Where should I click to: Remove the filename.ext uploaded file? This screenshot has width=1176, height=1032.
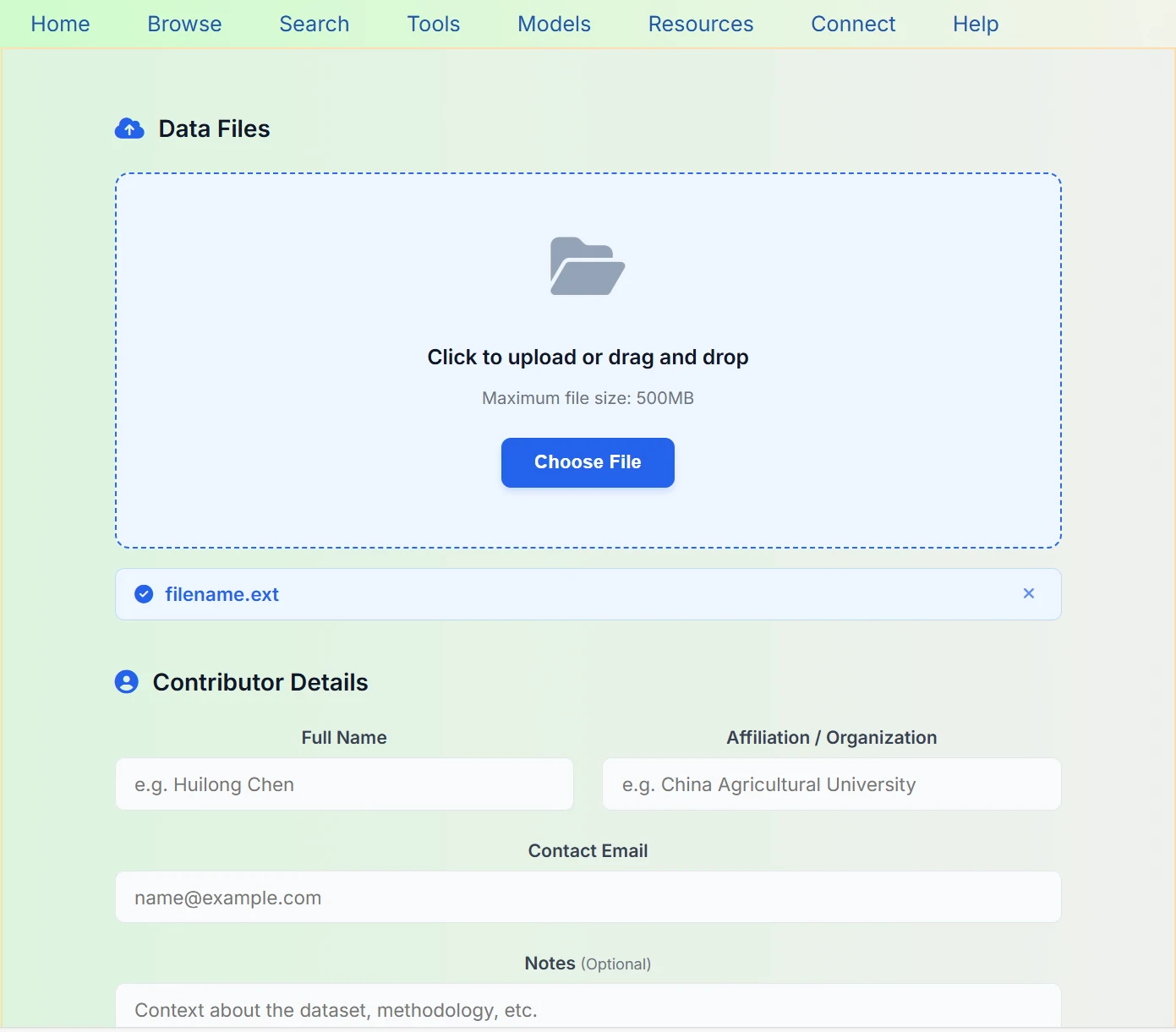tap(1028, 593)
